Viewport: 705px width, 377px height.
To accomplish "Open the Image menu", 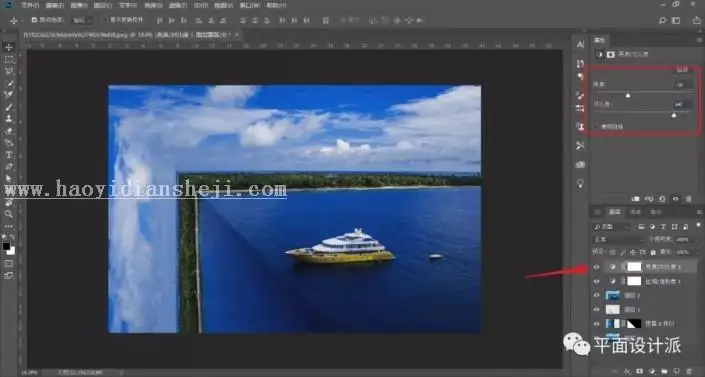I will pyautogui.click(x=79, y=5).
